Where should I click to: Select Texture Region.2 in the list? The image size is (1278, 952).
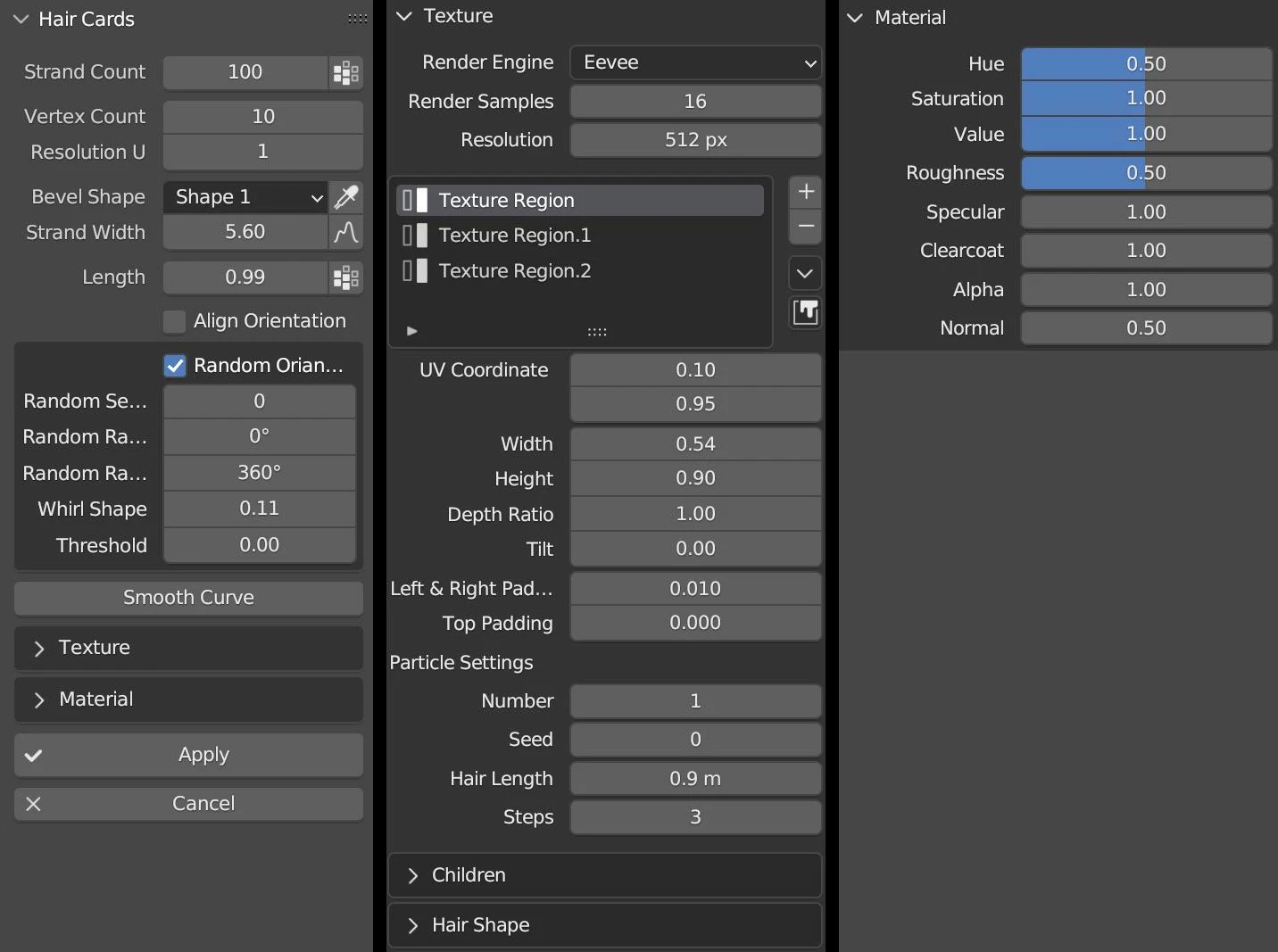click(x=515, y=270)
